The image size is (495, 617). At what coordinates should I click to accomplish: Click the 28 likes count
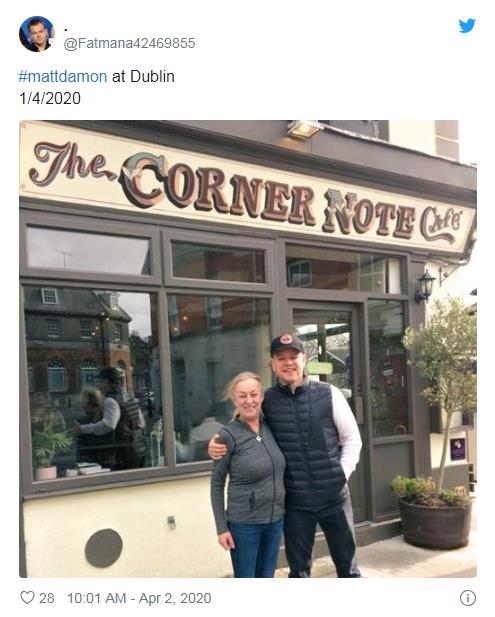[x=47, y=598]
